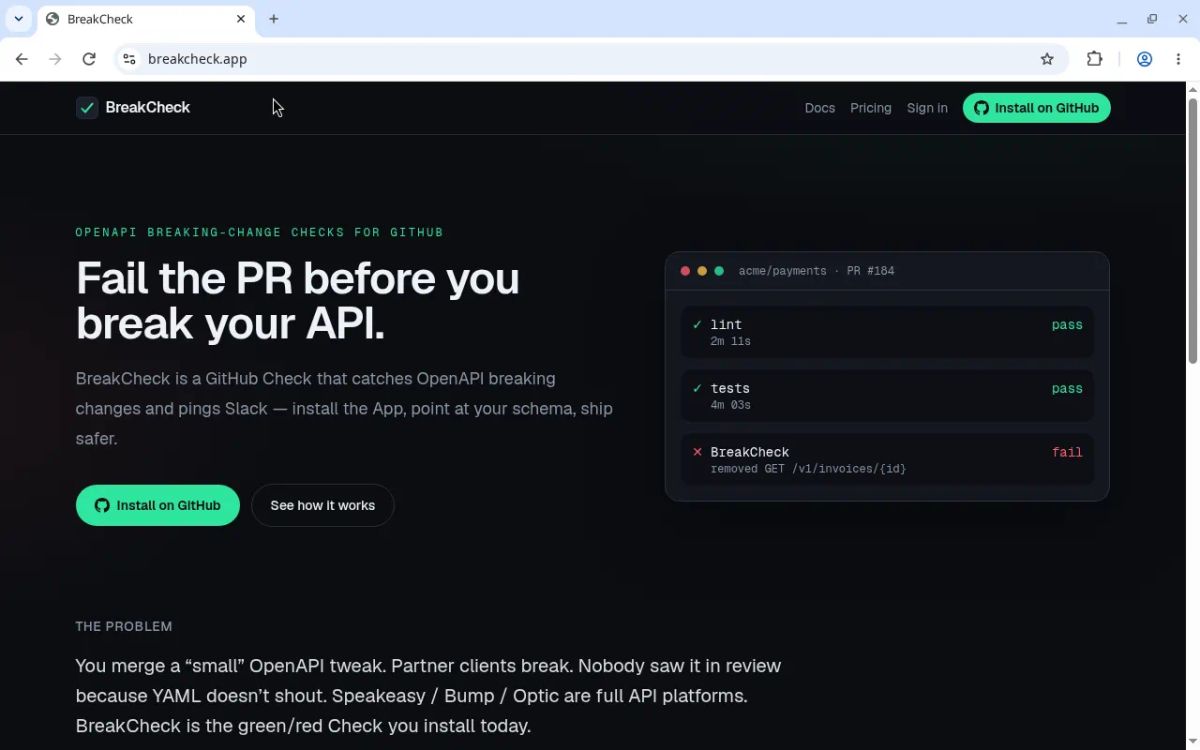Click the '2m 11s' lint duration

click(x=731, y=341)
